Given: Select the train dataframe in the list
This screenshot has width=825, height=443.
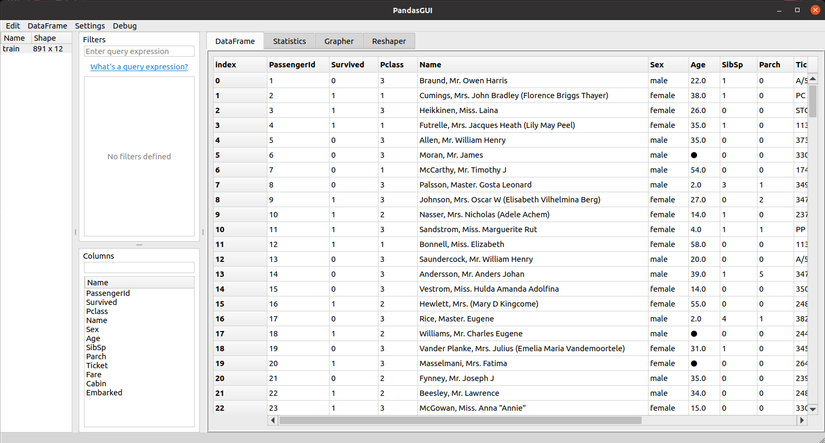Looking at the screenshot, I should [36, 48].
